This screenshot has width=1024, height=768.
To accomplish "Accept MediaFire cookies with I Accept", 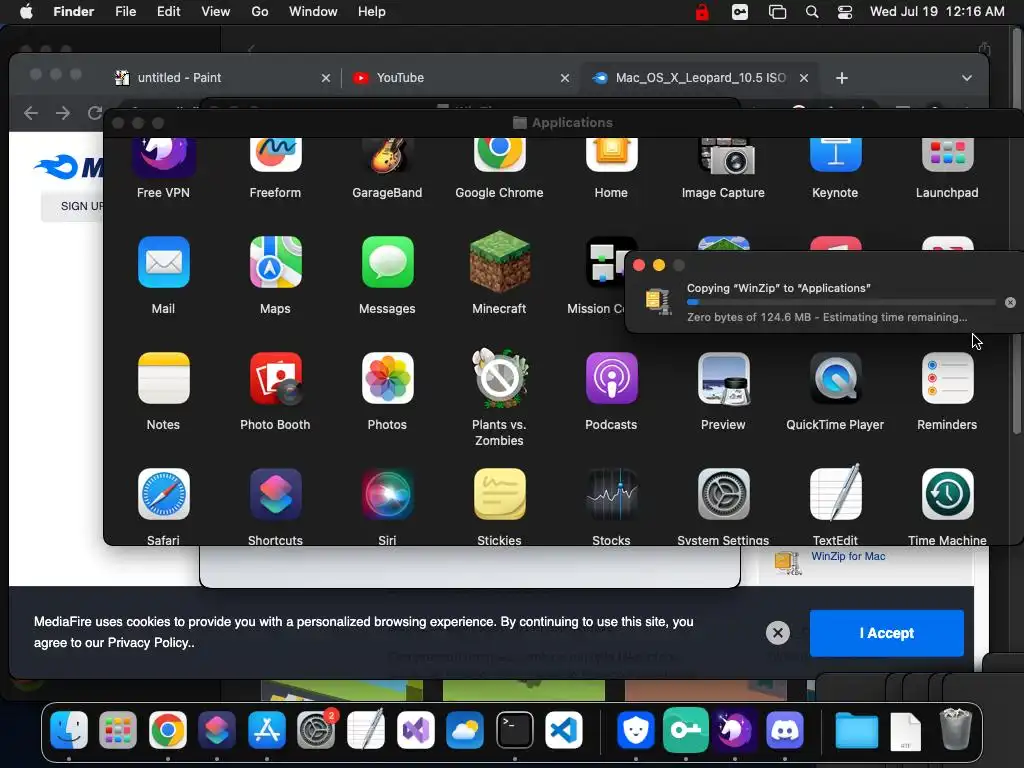I will tap(886, 633).
